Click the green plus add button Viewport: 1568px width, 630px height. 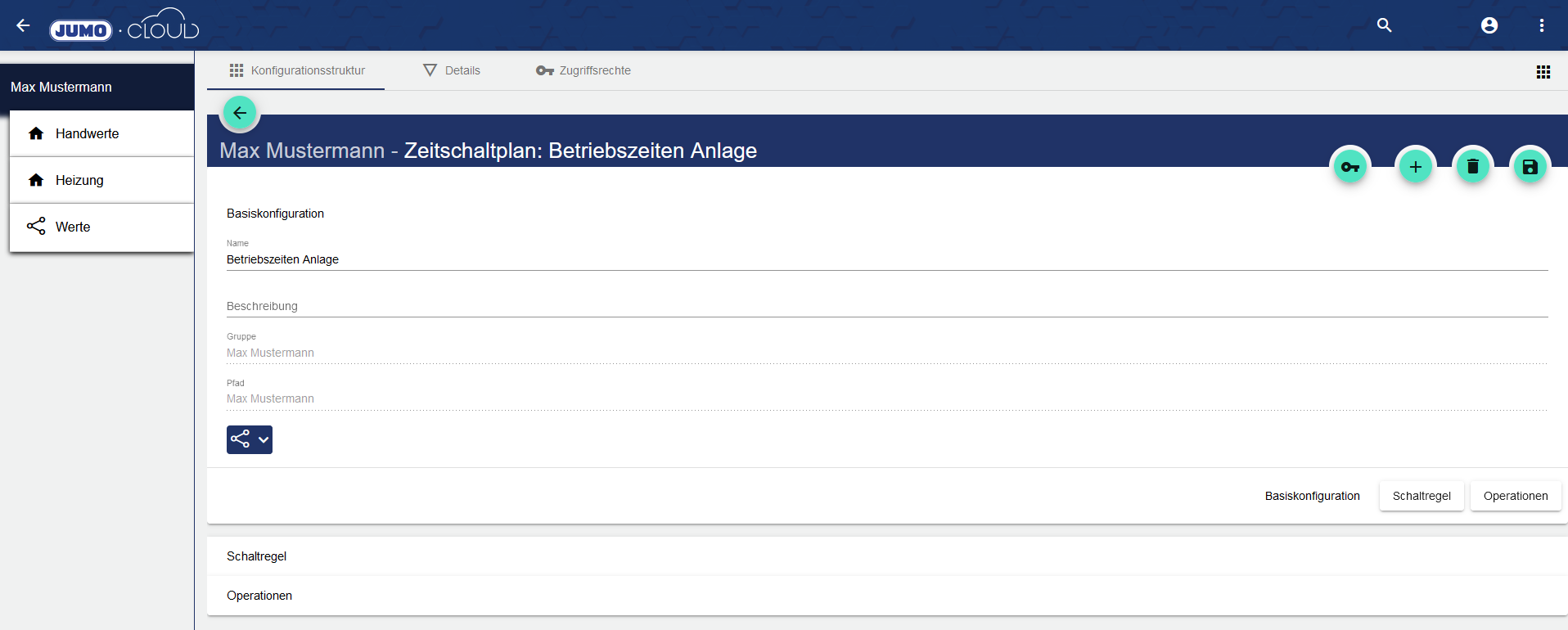(x=1415, y=167)
